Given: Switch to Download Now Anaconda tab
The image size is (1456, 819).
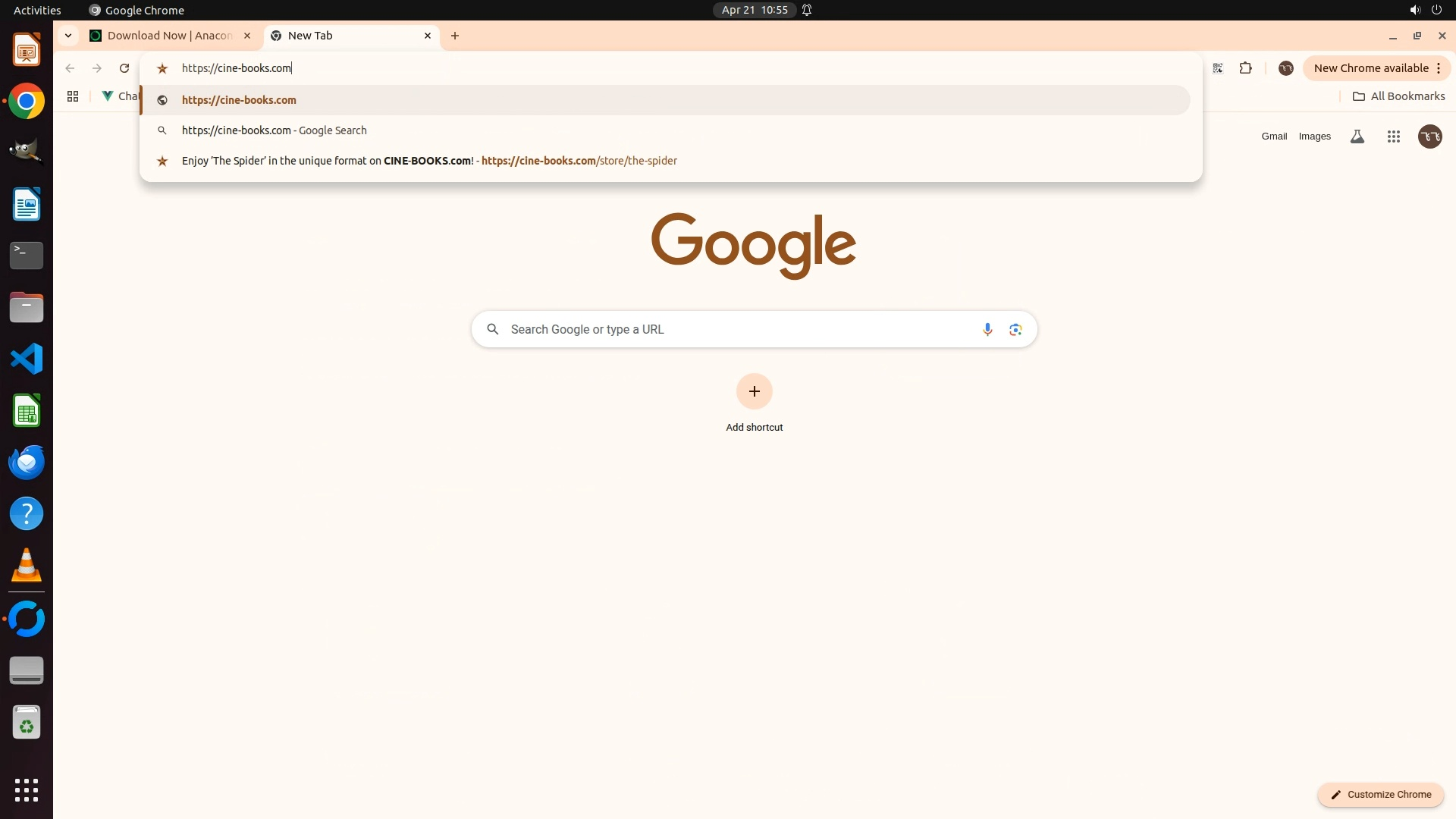Looking at the screenshot, I should coord(169,36).
